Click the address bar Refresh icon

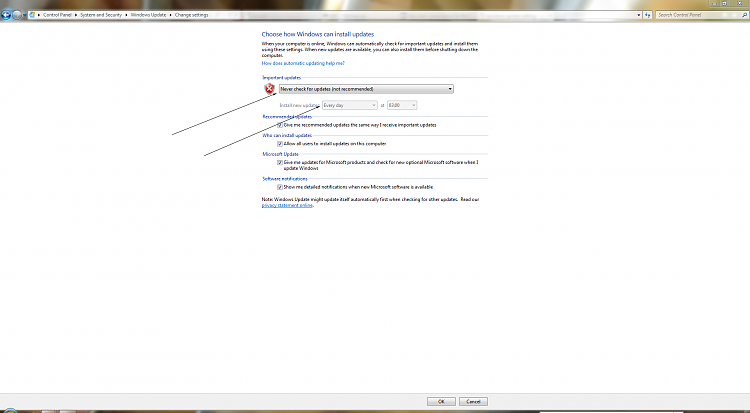(647, 15)
